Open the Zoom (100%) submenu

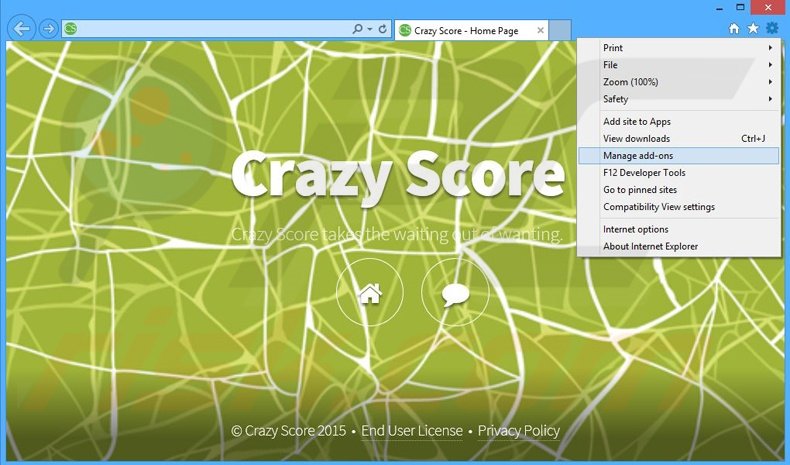pos(678,82)
